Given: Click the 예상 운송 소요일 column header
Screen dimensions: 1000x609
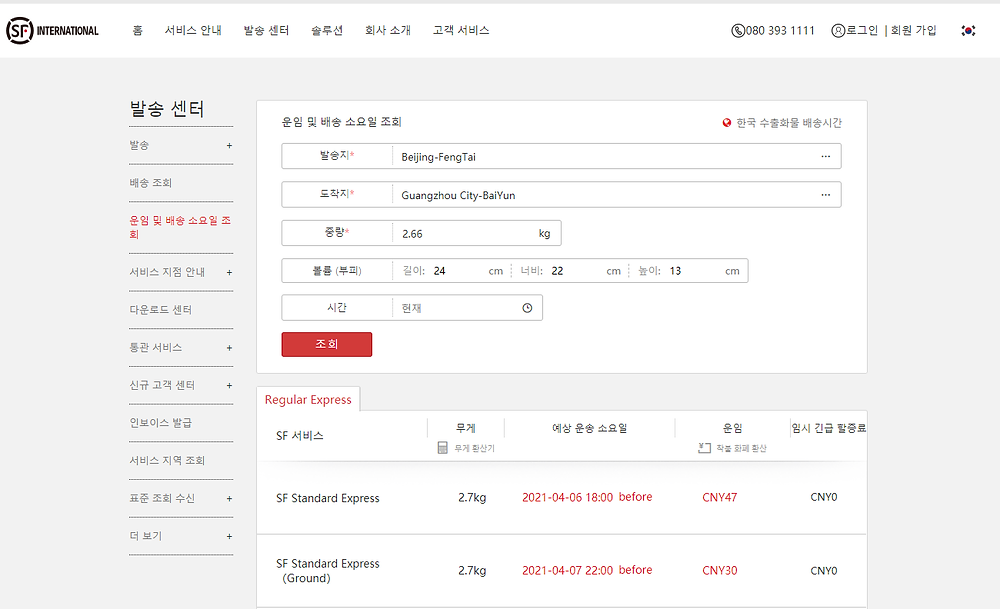Looking at the screenshot, I should pos(589,428).
